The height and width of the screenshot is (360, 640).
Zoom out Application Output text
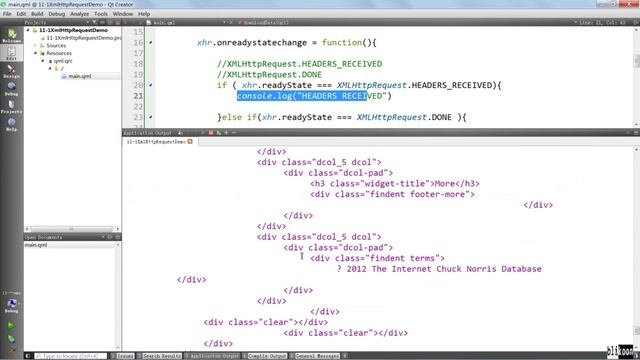[x=234, y=133]
